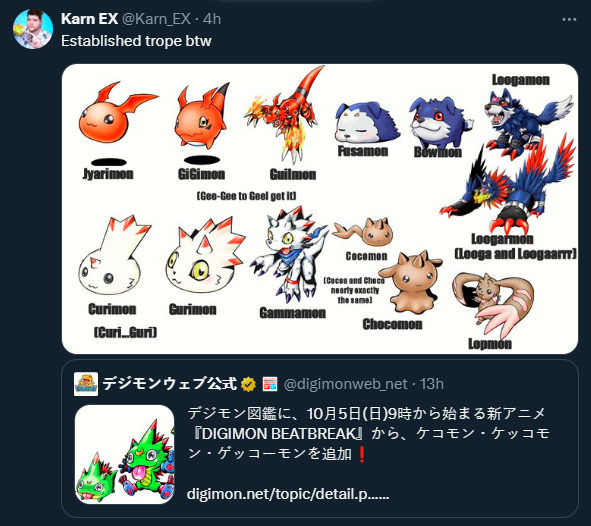Open the tweet's three-dot more menu
This screenshot has width=591, height=526.
(569, 20)
